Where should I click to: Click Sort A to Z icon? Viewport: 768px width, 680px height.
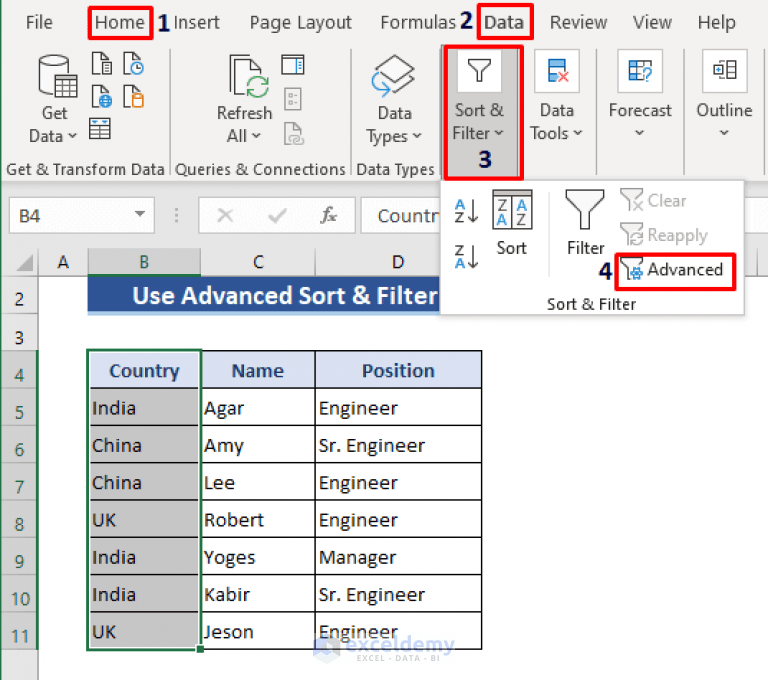pyautogui.click(x=466, y=211)
